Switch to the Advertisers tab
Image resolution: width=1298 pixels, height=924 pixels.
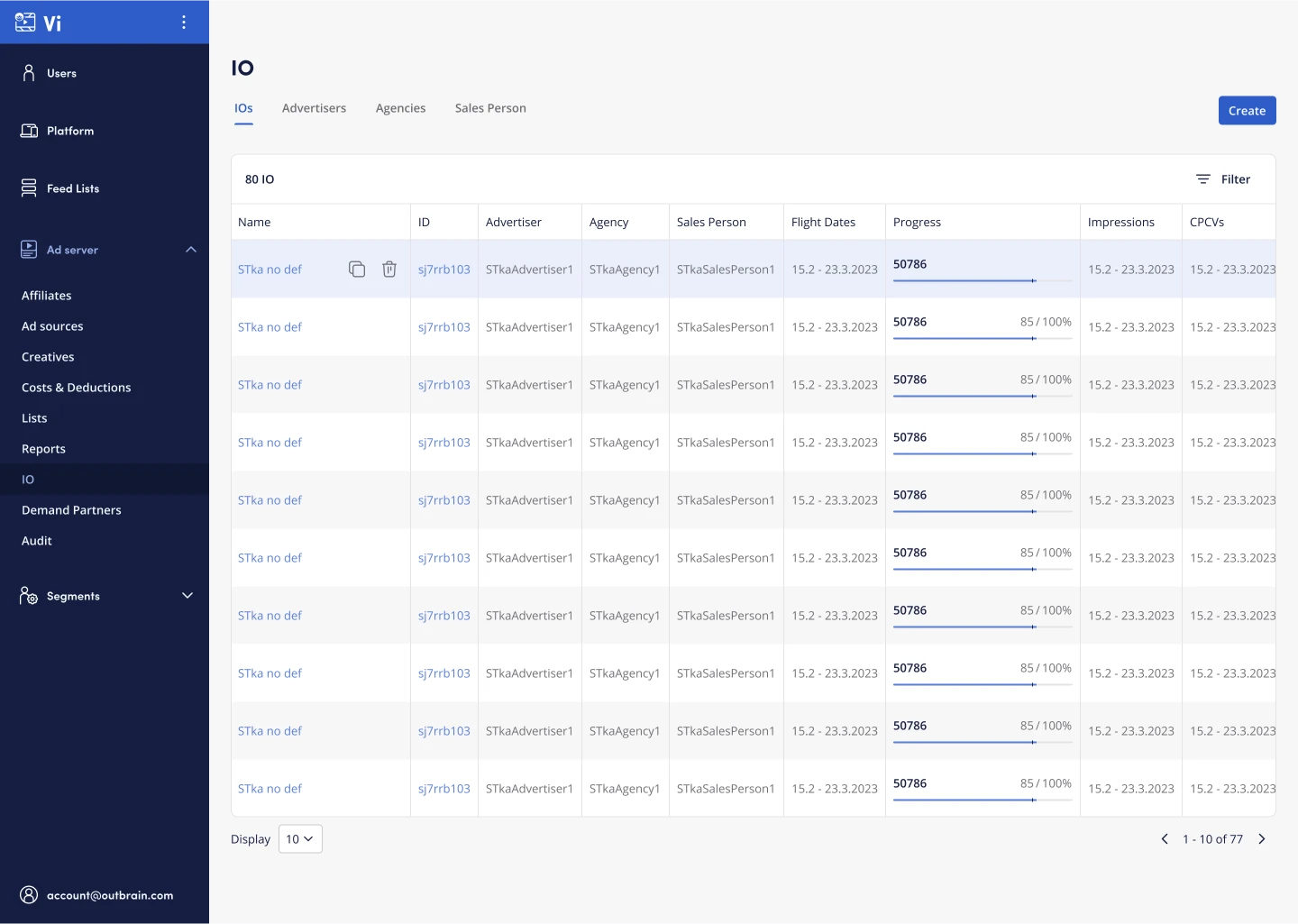pos(314,108)
